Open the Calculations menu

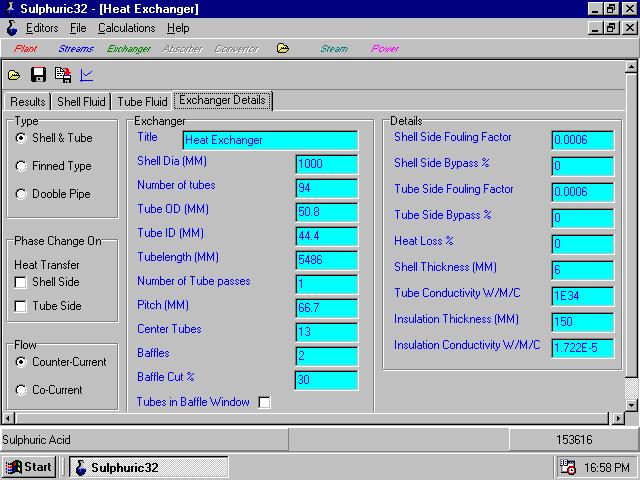(x=127, y=28)
